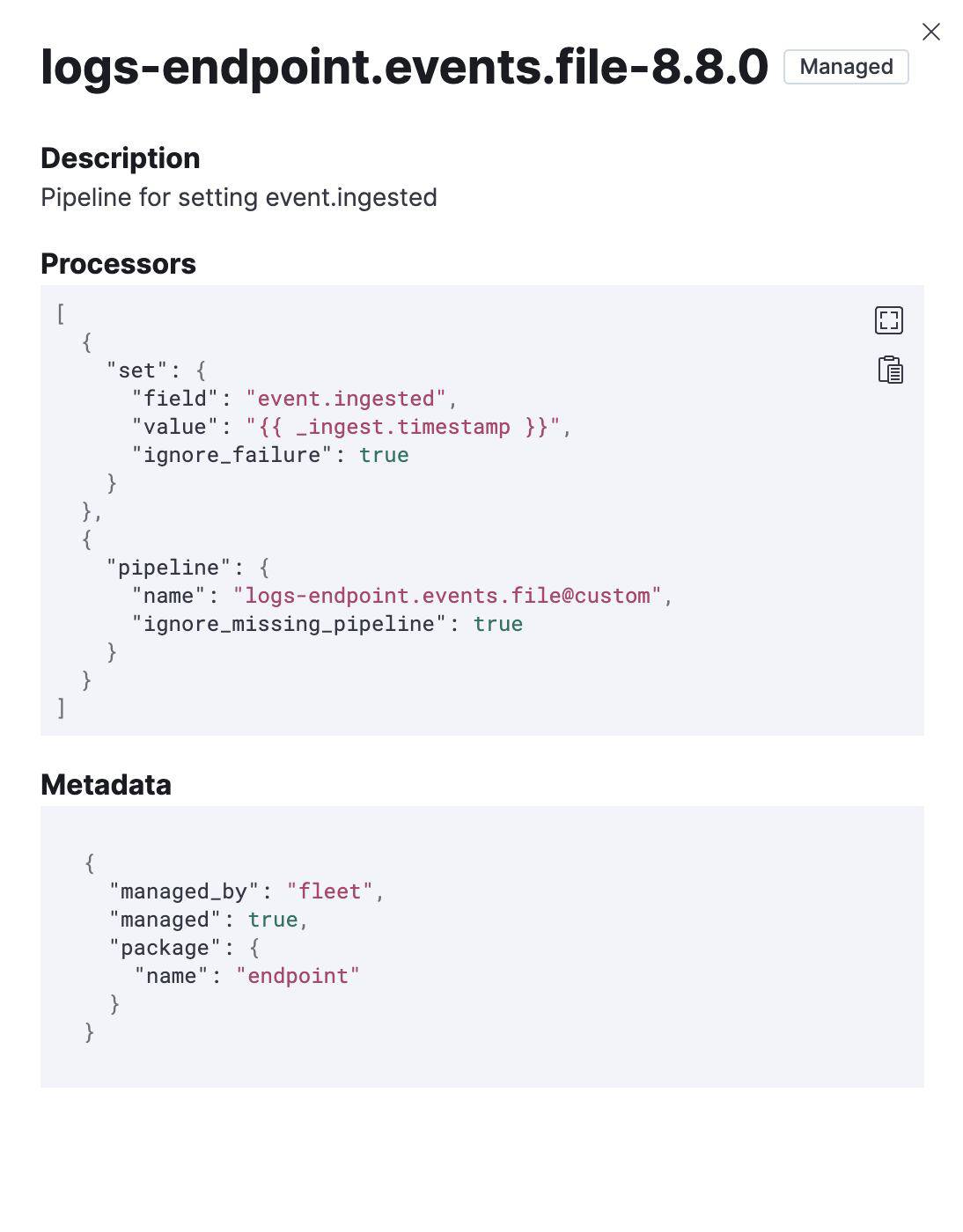The width and height of the screenshot is (963, 1232).
Task: Click the logs-endpoint.events.file@custom pipeline name
Action: [x=447, y=595]
